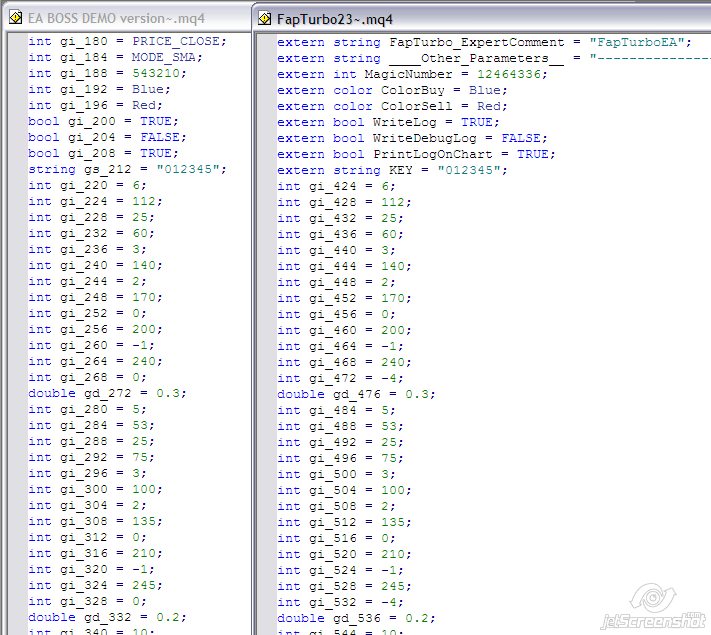The height and width of the screenshot is (635, 711).
Task: Click line 'int gi_324 = 245;'
Action: coord(95,585)
